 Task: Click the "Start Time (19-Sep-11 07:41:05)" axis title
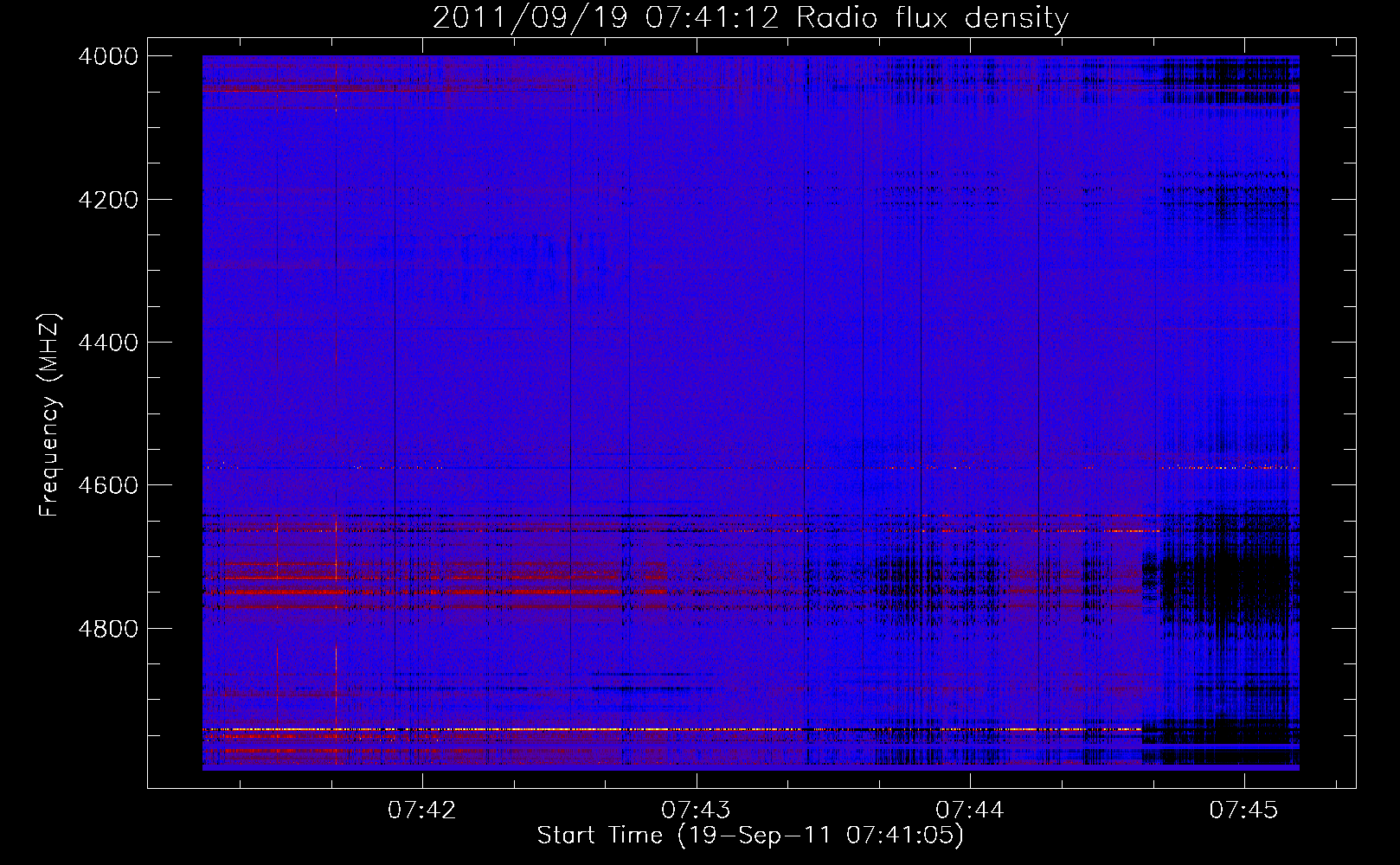750,836
